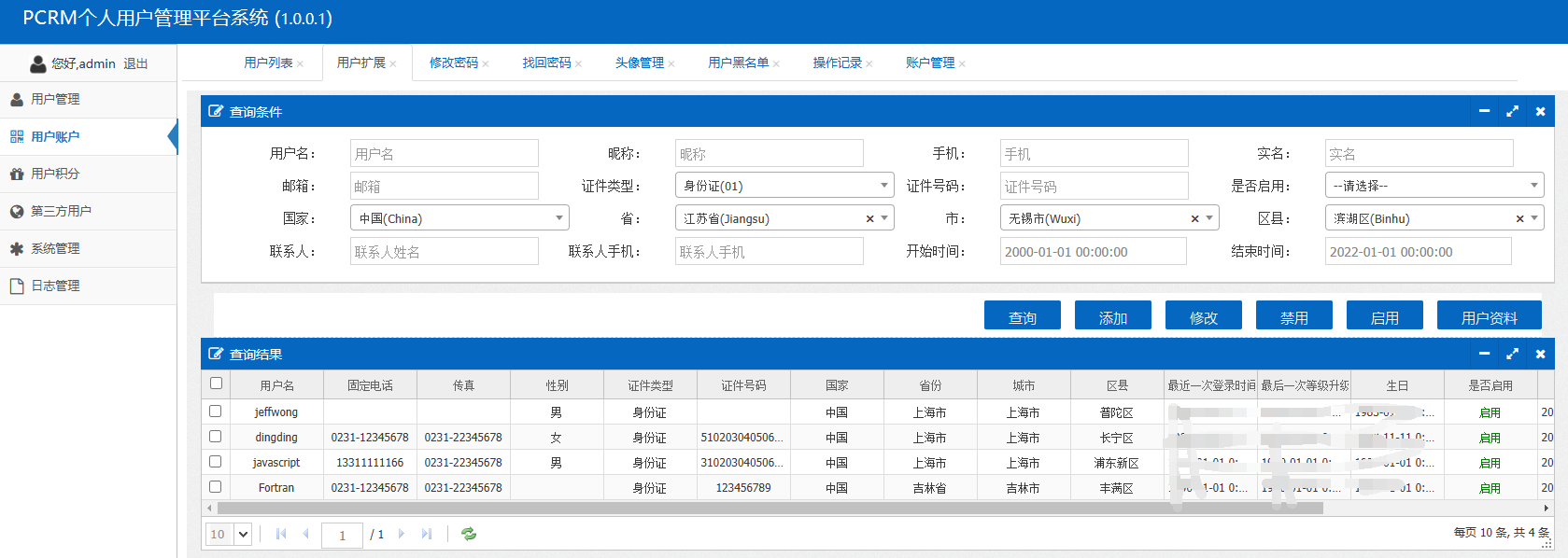Close the 用户列表 tab with its x icon
Screen dimensions: 1568x558
point(300,64)
